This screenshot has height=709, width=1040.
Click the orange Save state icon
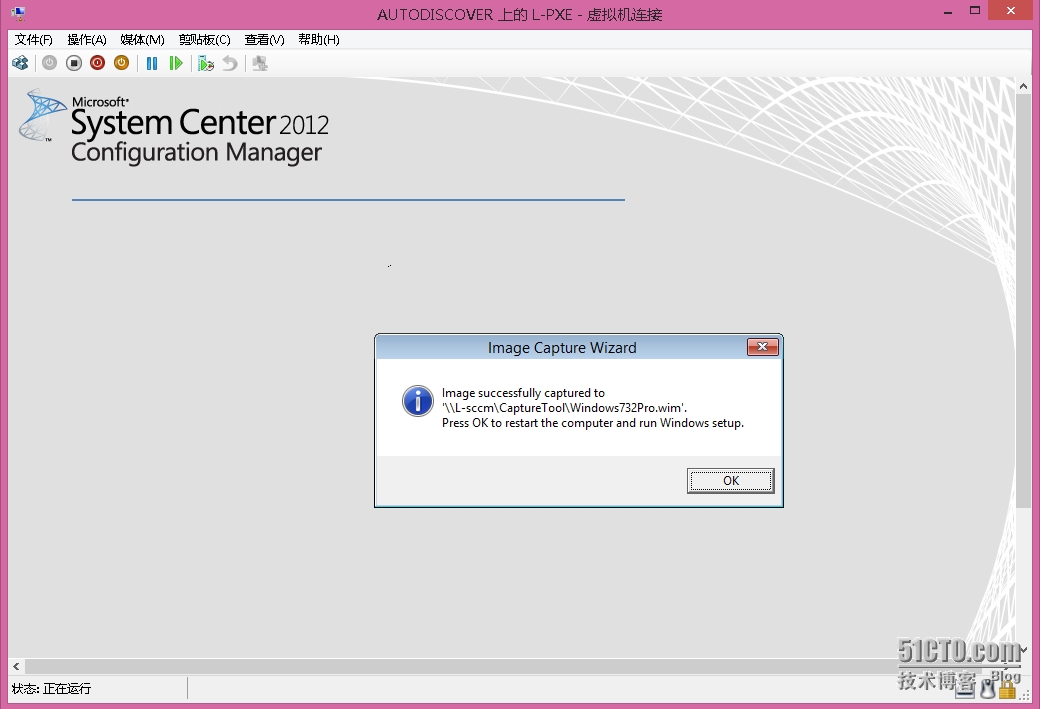pyautogui.click(x=121, y=63)
